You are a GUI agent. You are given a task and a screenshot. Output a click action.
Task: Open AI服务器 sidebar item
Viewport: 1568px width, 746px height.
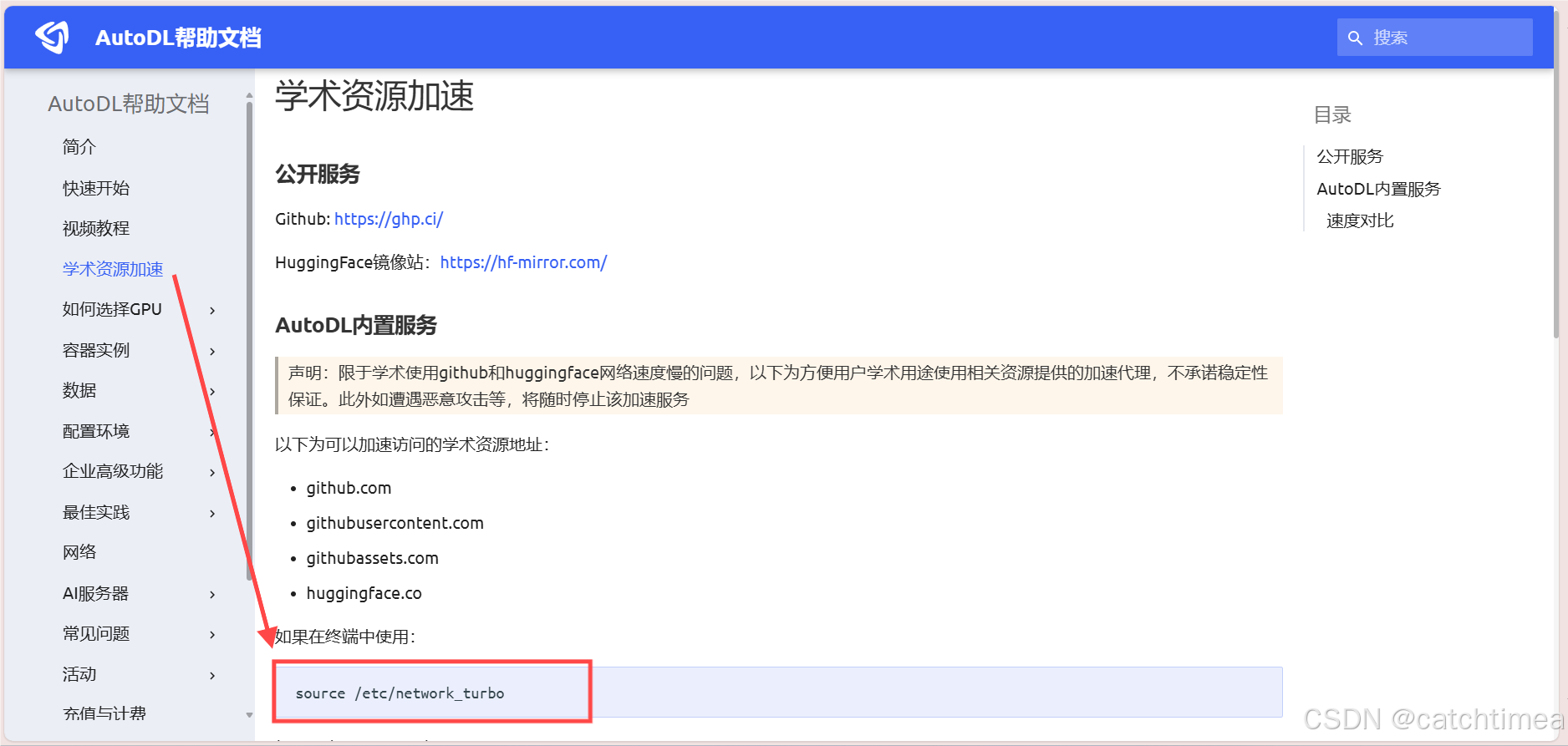95,593
